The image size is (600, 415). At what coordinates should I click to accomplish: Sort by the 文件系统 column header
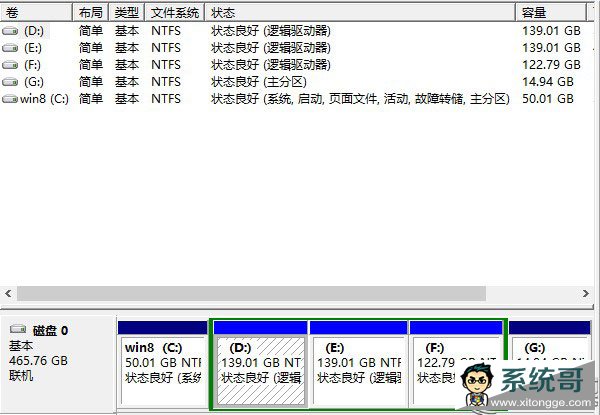pyautogui.click(x=174, y=13)
